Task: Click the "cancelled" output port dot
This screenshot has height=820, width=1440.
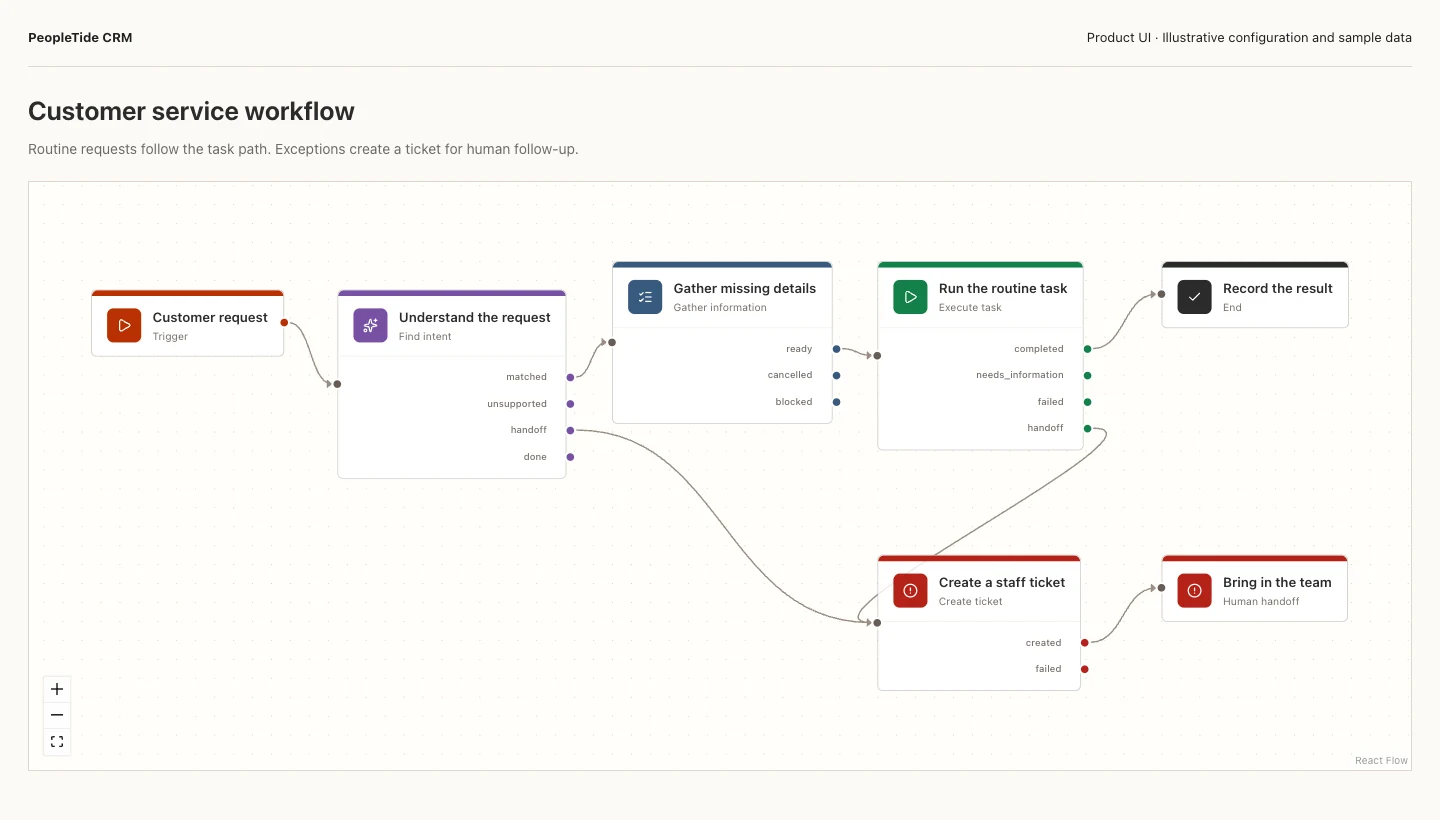Action: (x=836, y=375)
